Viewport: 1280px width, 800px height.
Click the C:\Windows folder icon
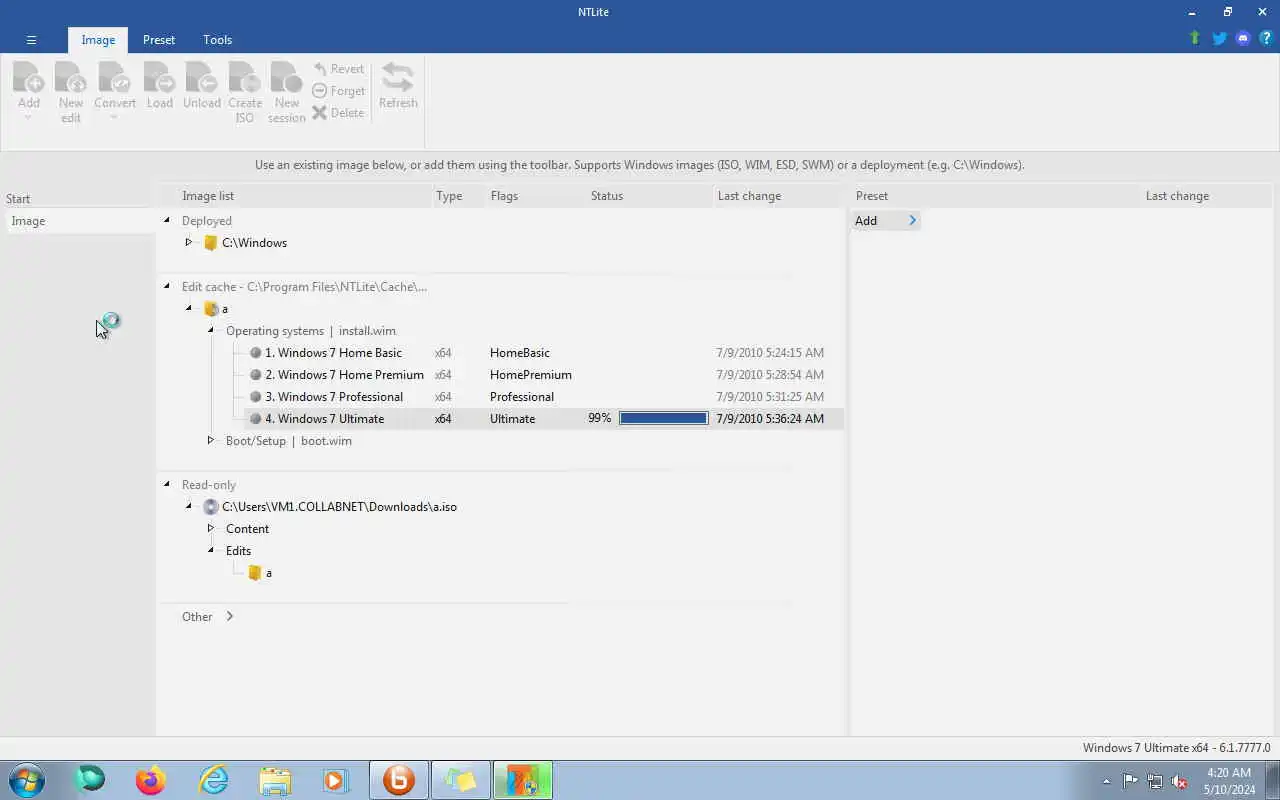coord(210,243)
